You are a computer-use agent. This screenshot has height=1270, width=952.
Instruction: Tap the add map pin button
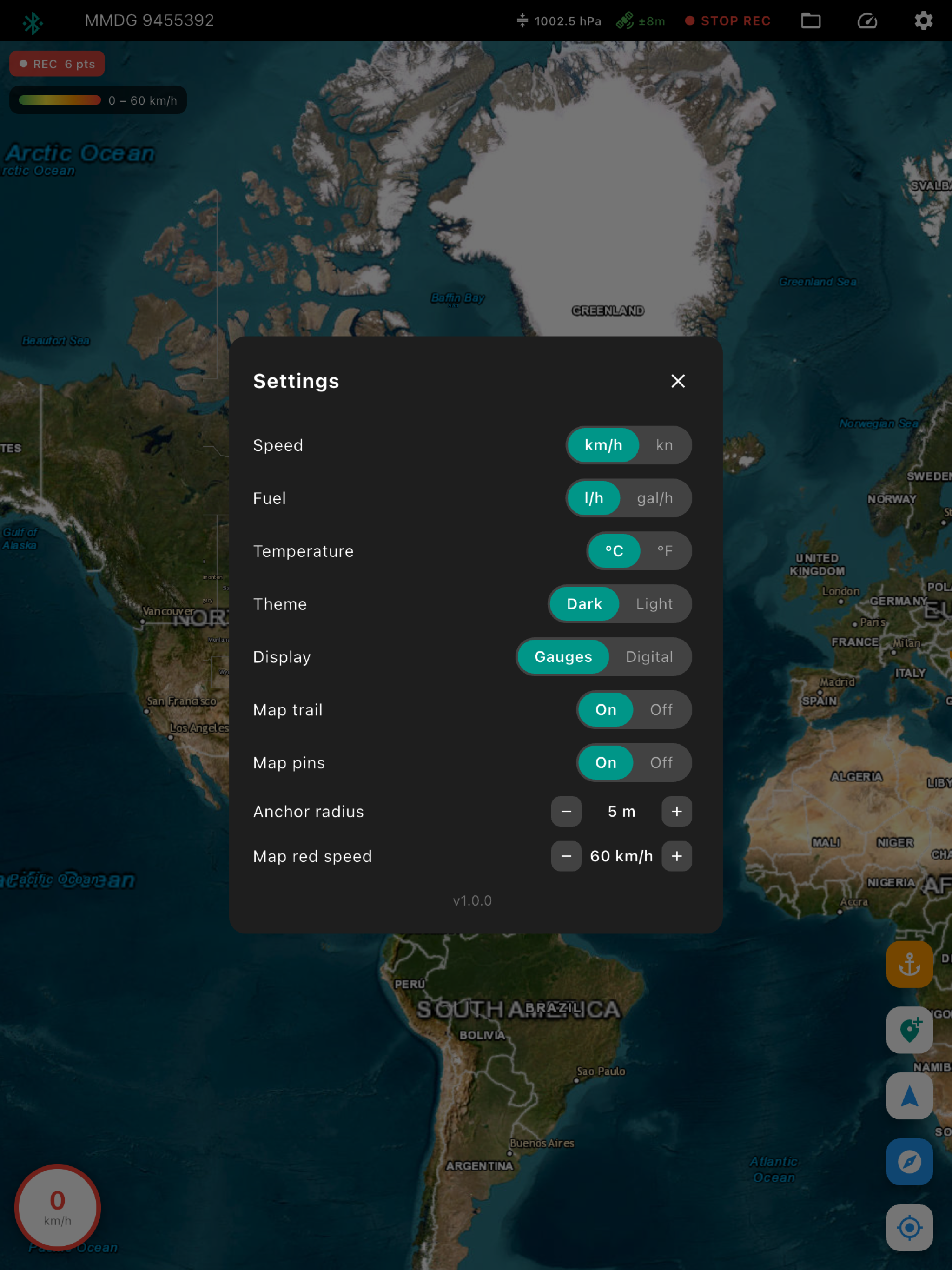(909, 1030)
